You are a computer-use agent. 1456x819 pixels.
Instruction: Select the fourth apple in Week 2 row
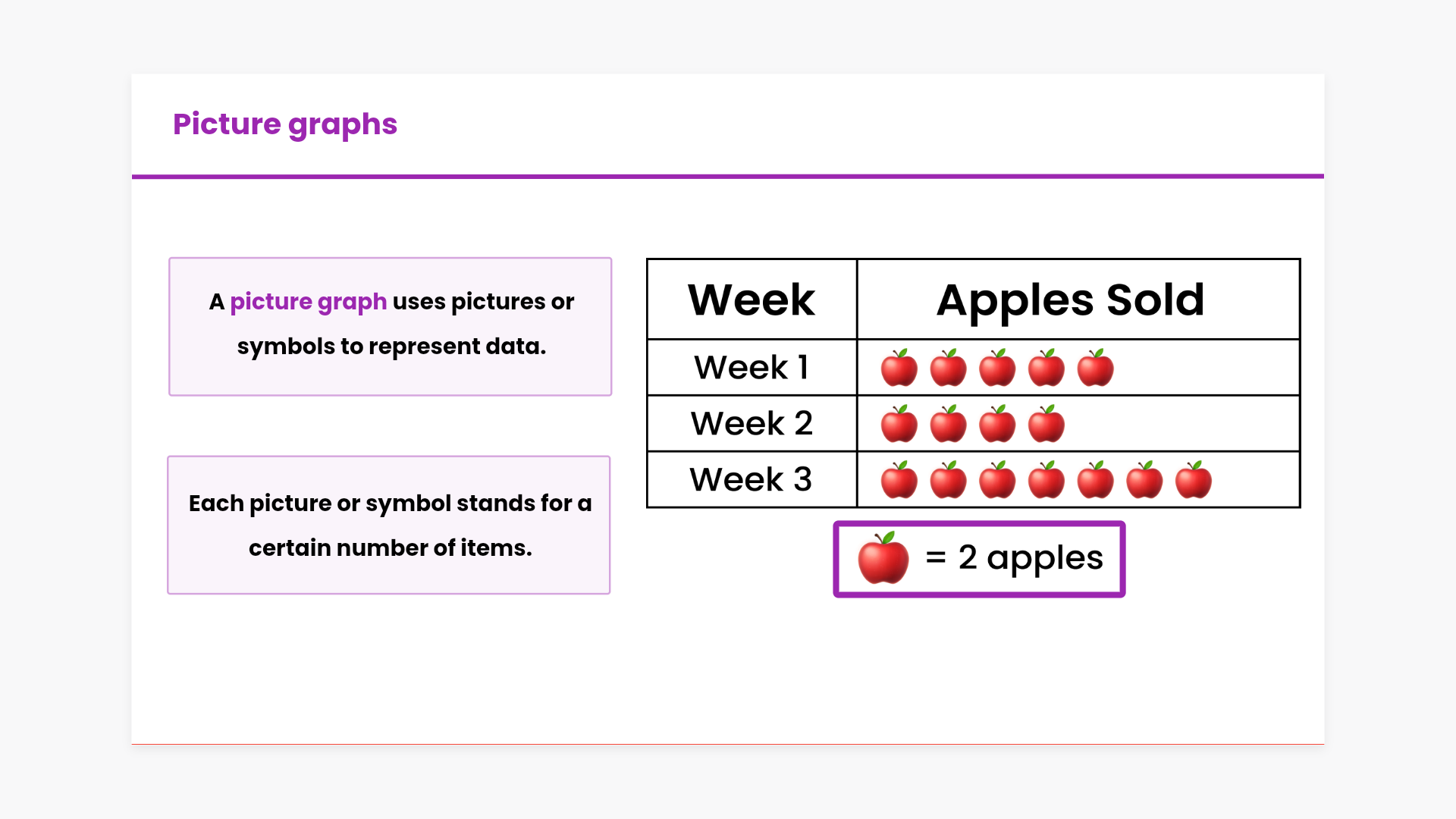point(1046,425)
